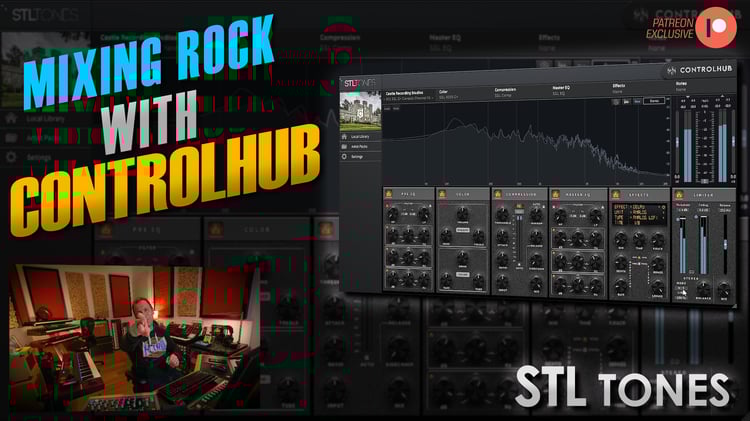Click the output gain fader beside the meters

click(733, 142)
